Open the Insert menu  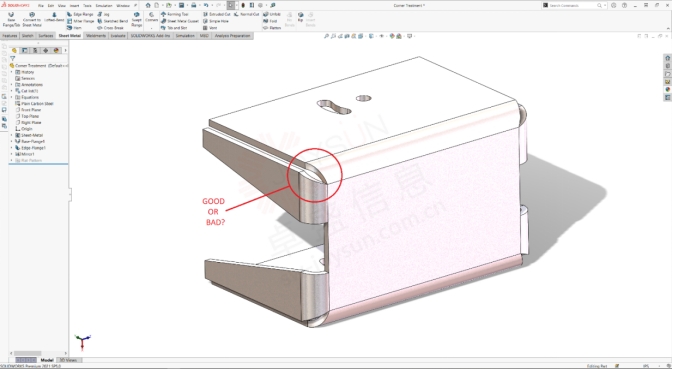74,6
